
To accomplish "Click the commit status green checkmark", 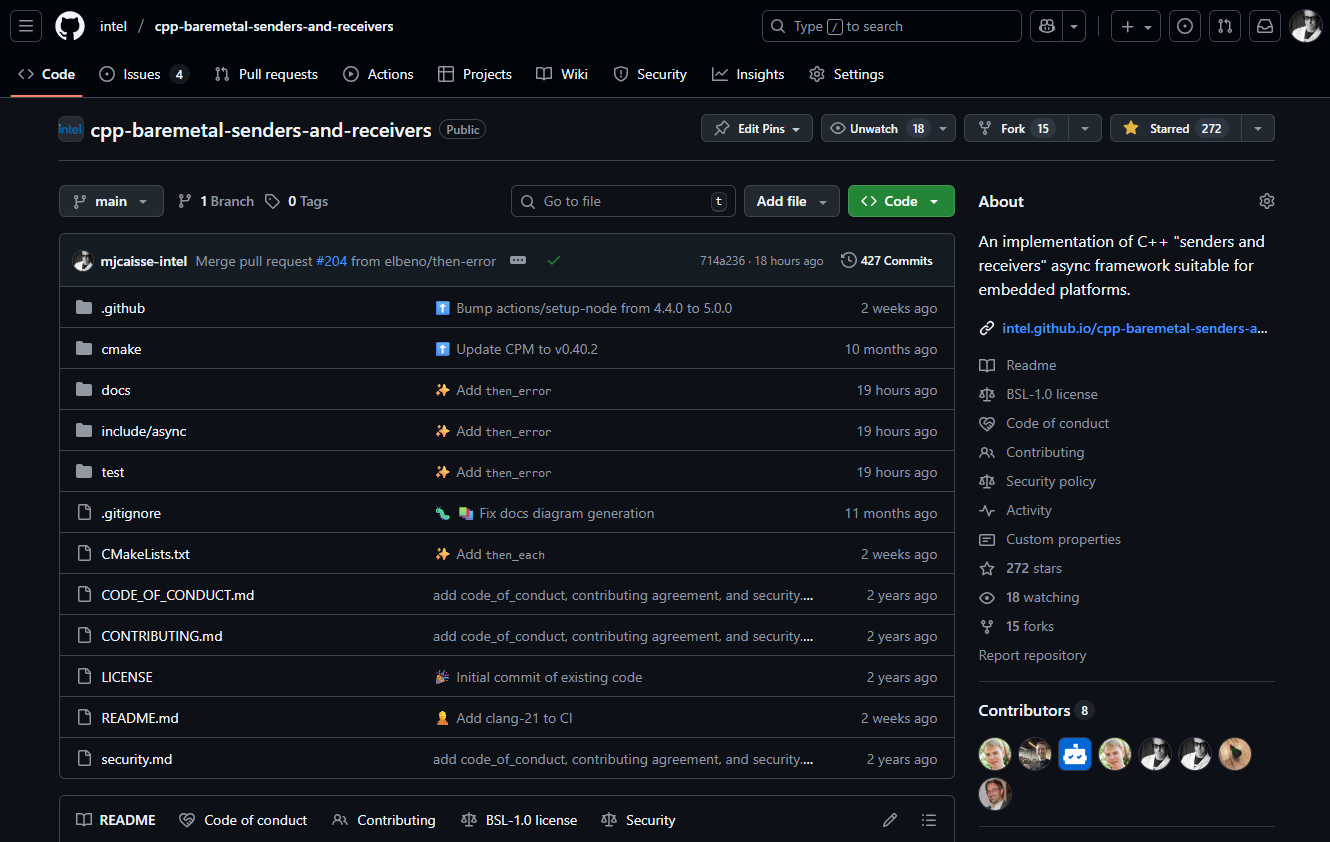I will (553, 261).
